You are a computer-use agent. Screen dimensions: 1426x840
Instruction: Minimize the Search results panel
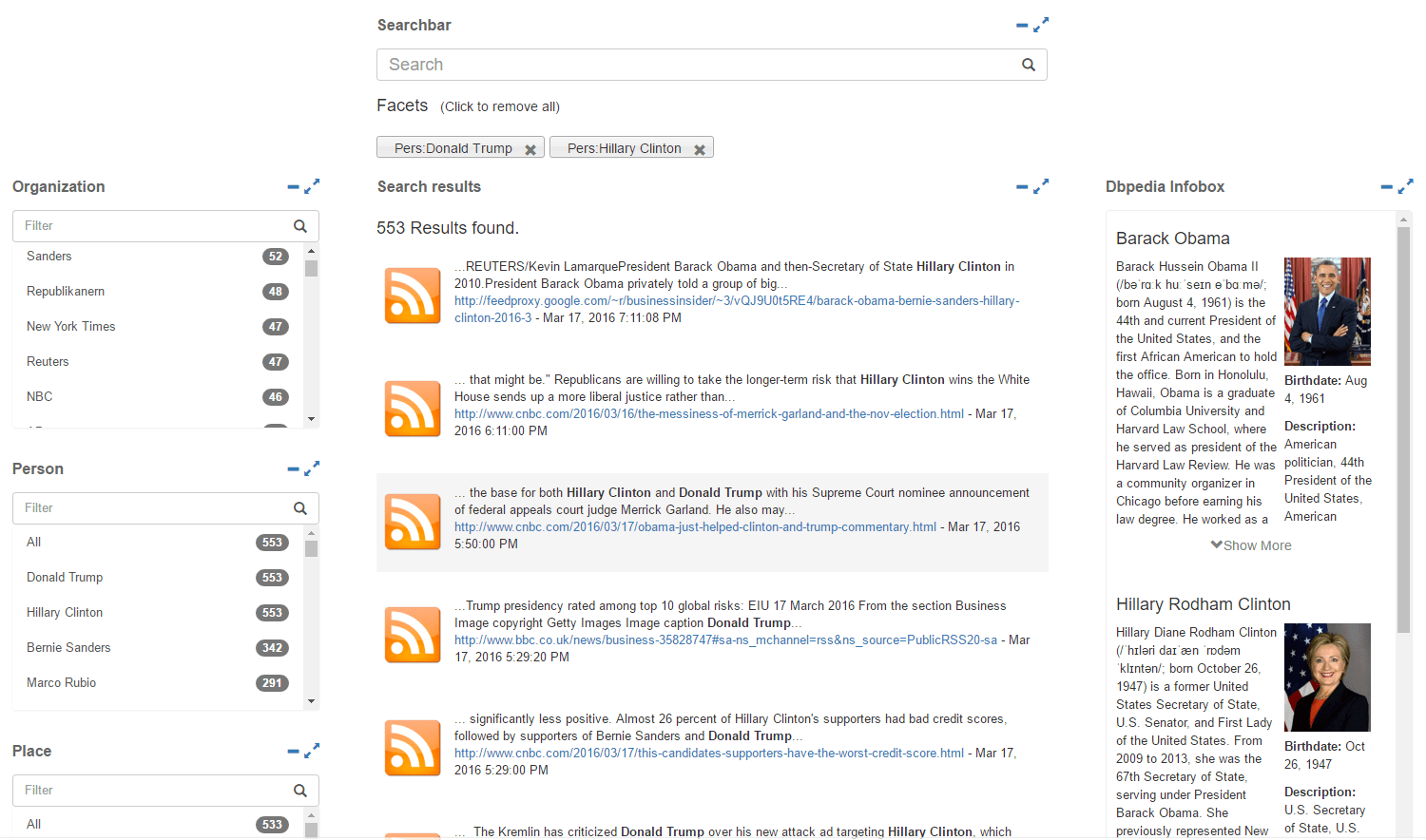tap(1022, 187)
